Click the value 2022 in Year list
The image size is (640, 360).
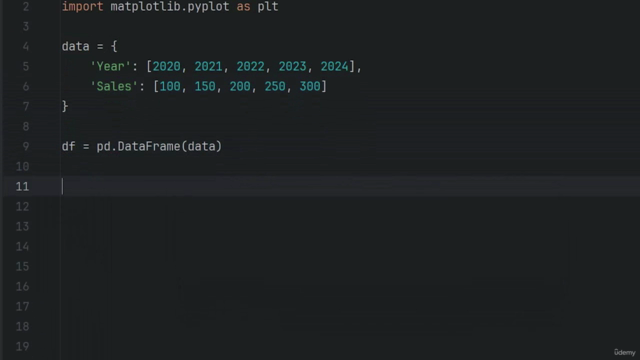[250, 67]
